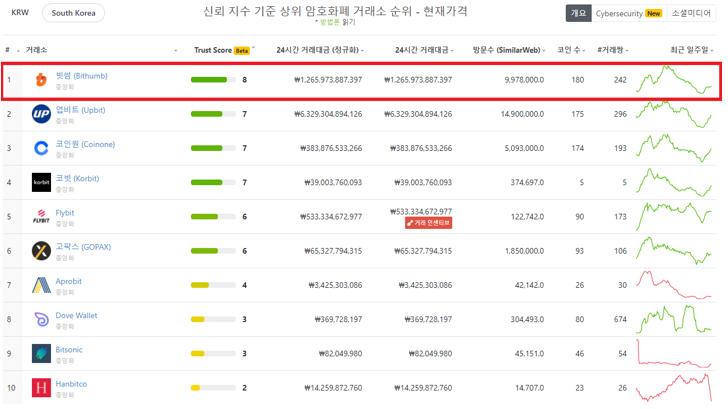Click Bitsonic's red weekly sparkline chart

(x=674, y=353)
